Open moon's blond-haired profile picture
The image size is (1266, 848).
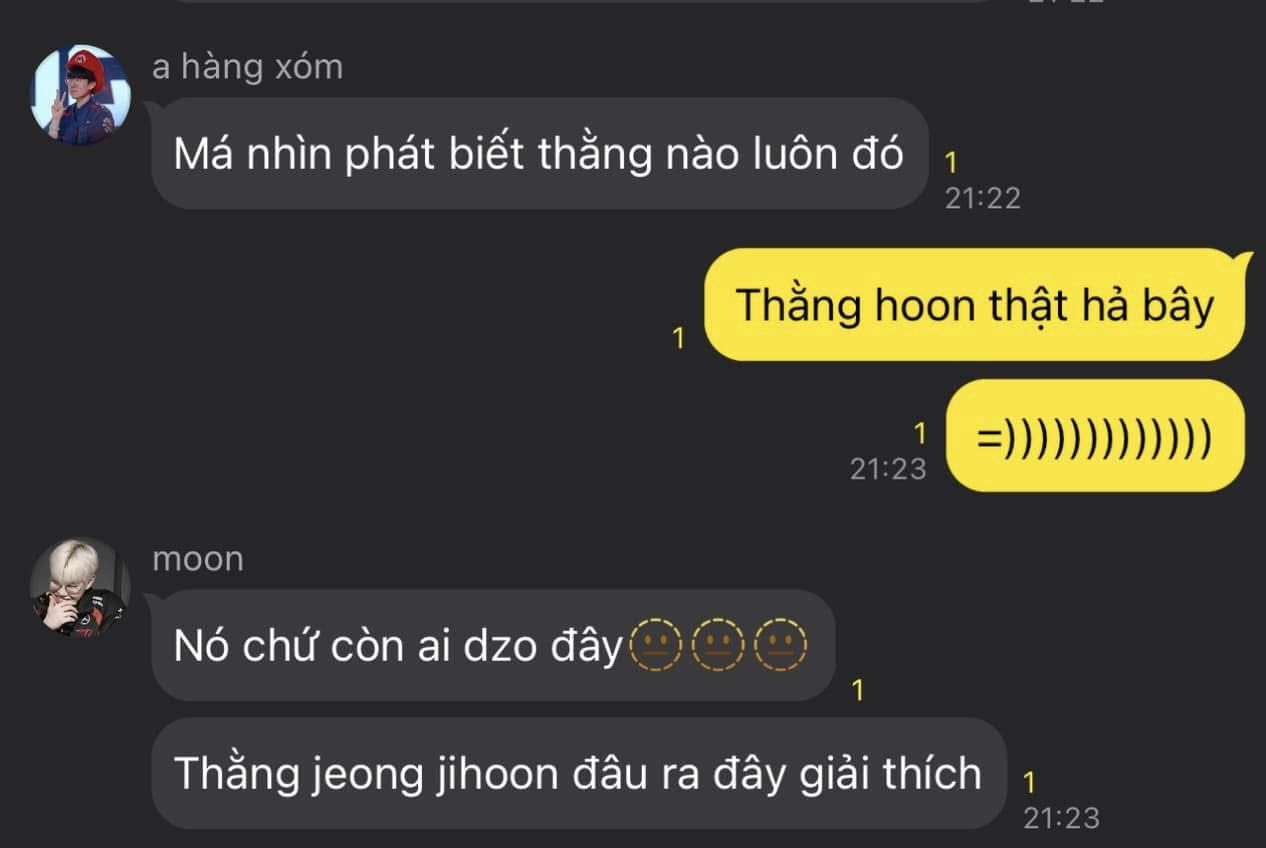click(x=80, y=588)
